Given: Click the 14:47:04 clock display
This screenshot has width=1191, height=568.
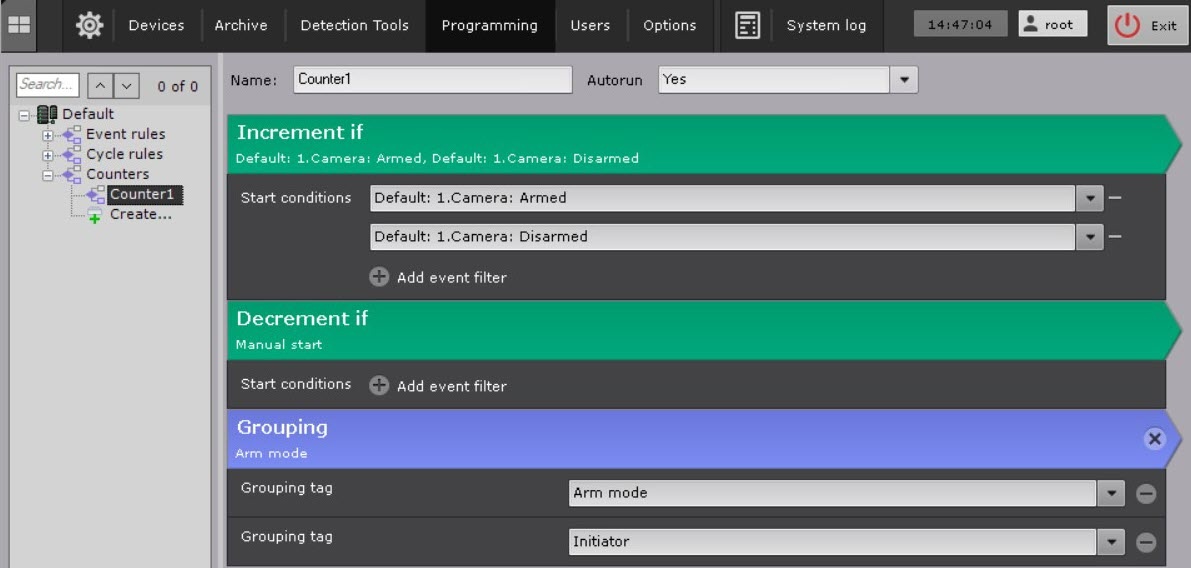Looking at the screenshot, I should 960,24.
